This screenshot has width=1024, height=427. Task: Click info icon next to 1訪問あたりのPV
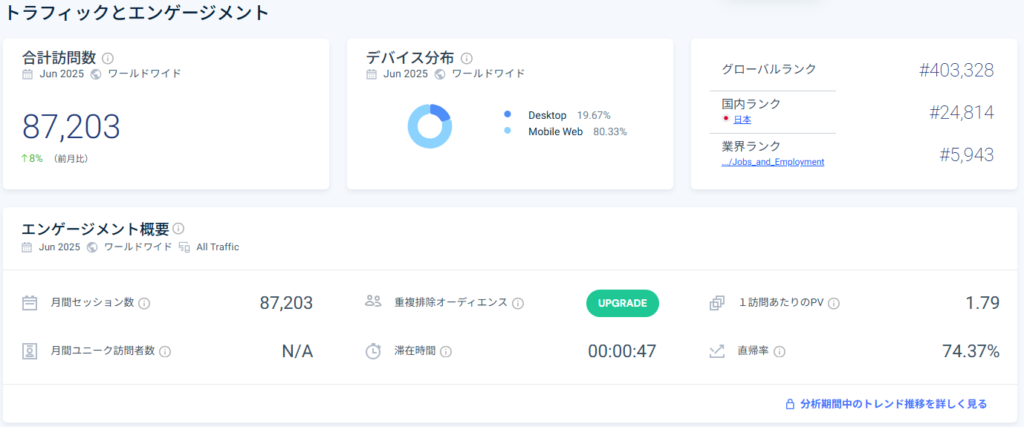point(833,304)
